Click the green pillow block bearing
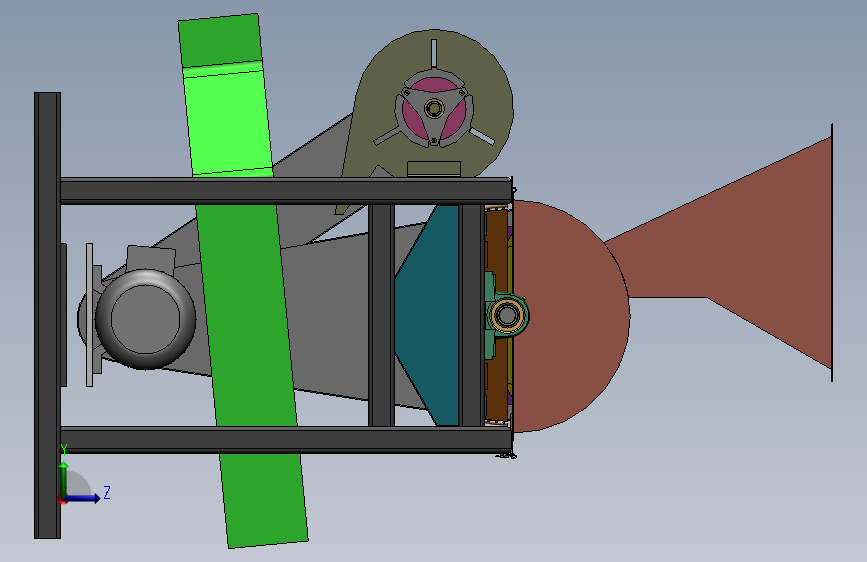This screenshot has width=867, height=562. 506,315
